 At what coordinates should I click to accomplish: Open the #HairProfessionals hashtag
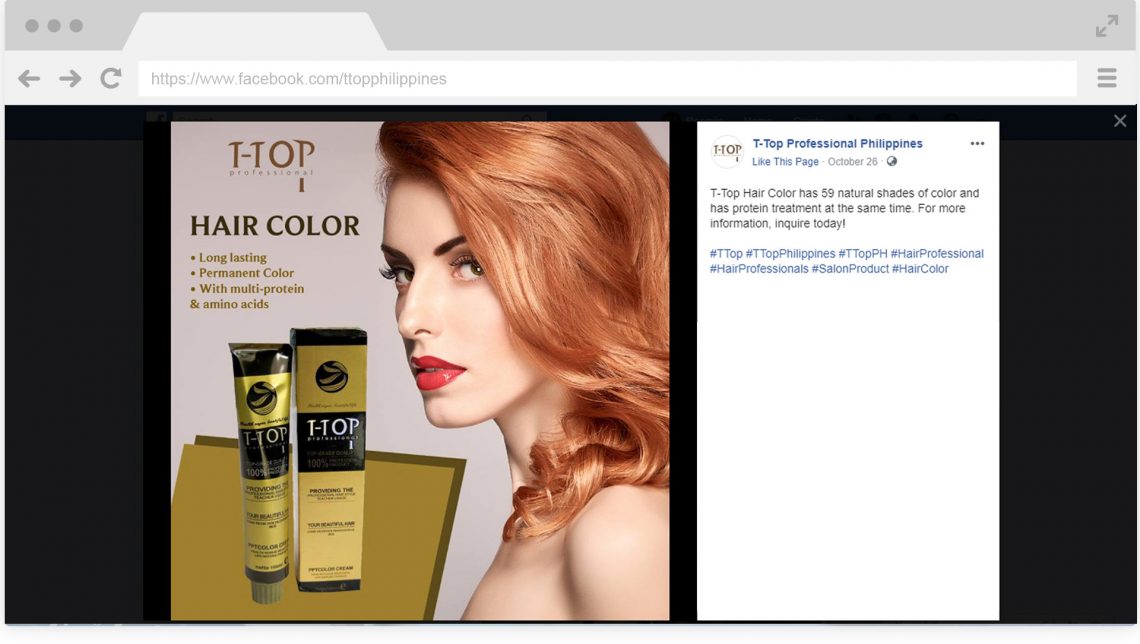click(x=759, y=269)
